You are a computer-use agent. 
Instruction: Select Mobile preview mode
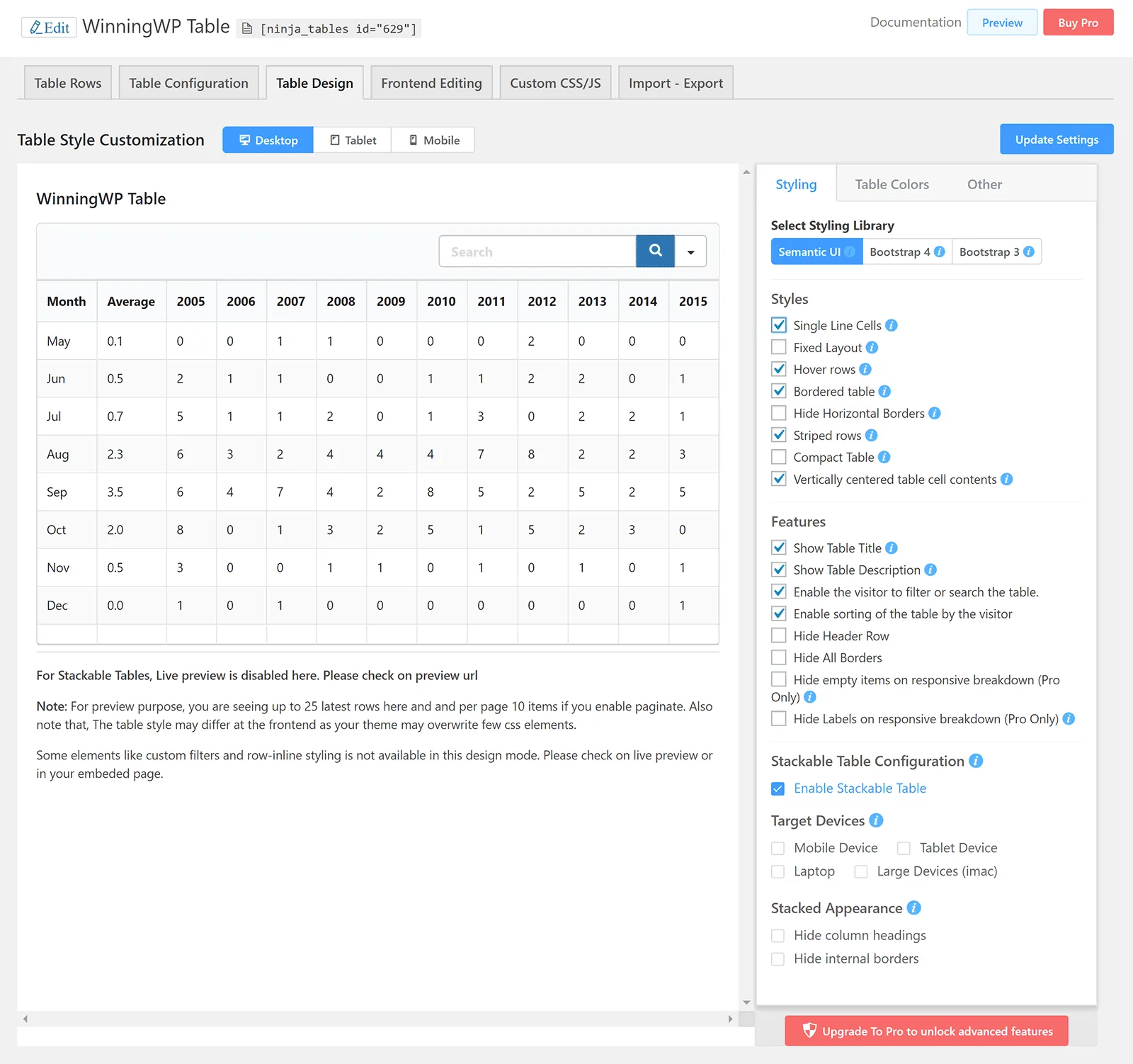coord(433,140)
